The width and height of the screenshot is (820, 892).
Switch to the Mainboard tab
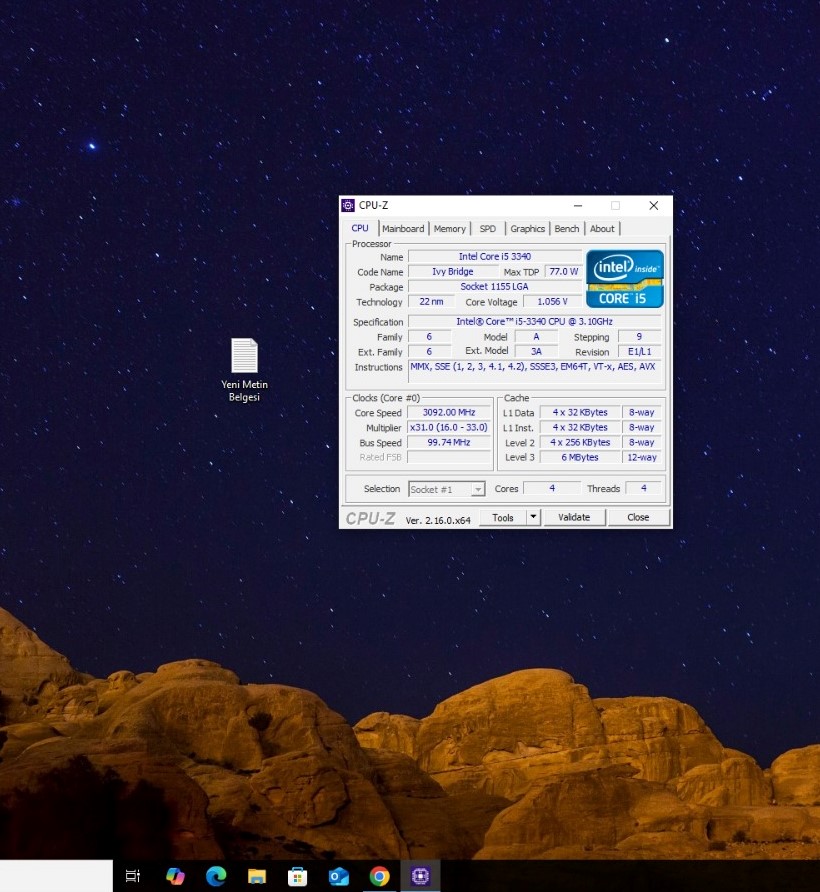(x=403, y=229)
